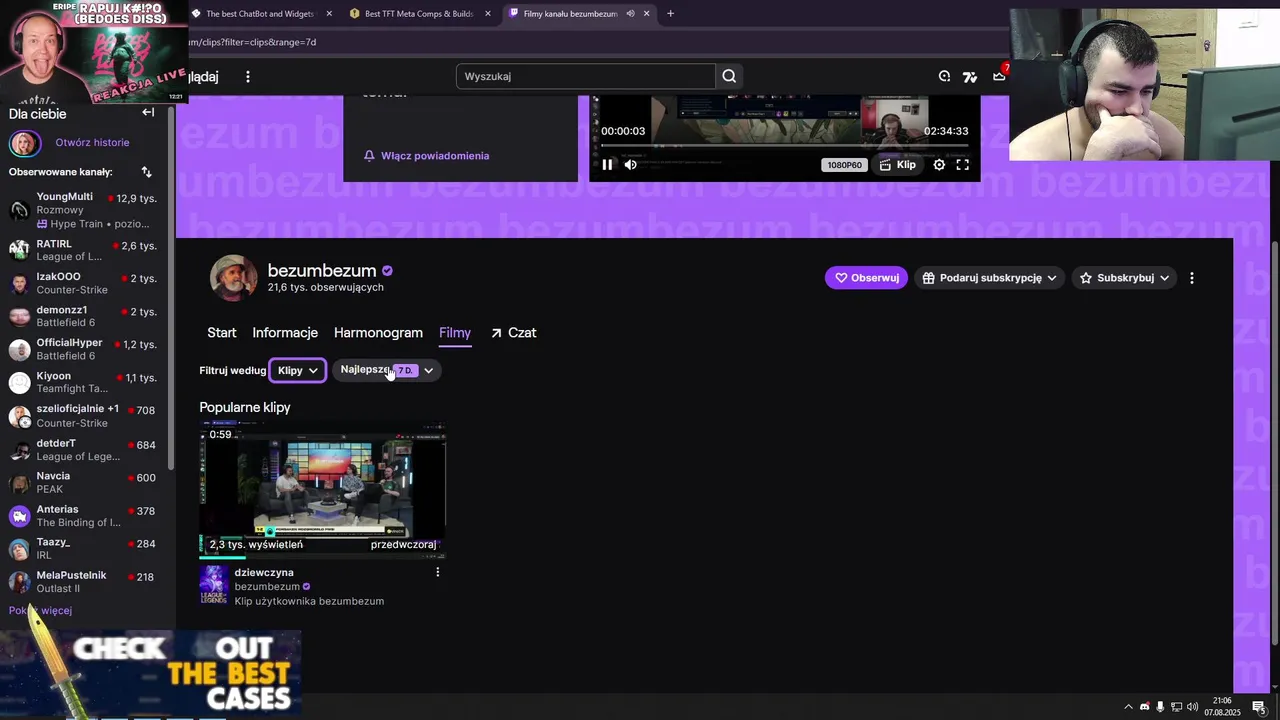
Task: Switch to the Harmonogram tab
Action: [378, 333]
